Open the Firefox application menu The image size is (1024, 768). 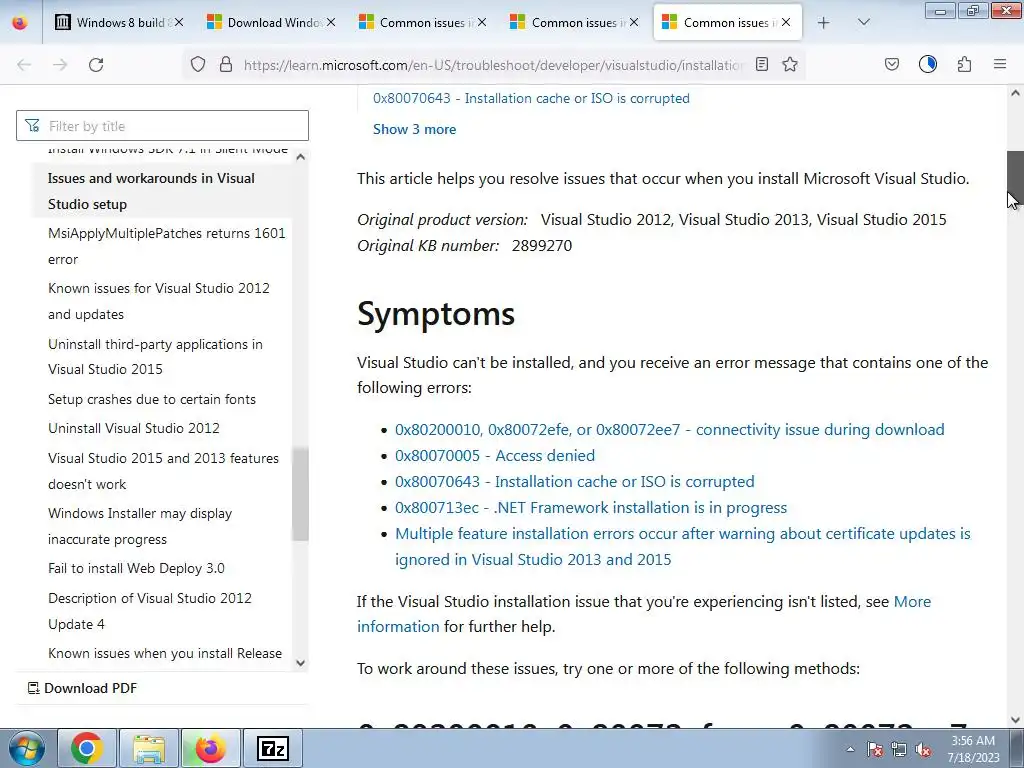(x=1000, y=65)
